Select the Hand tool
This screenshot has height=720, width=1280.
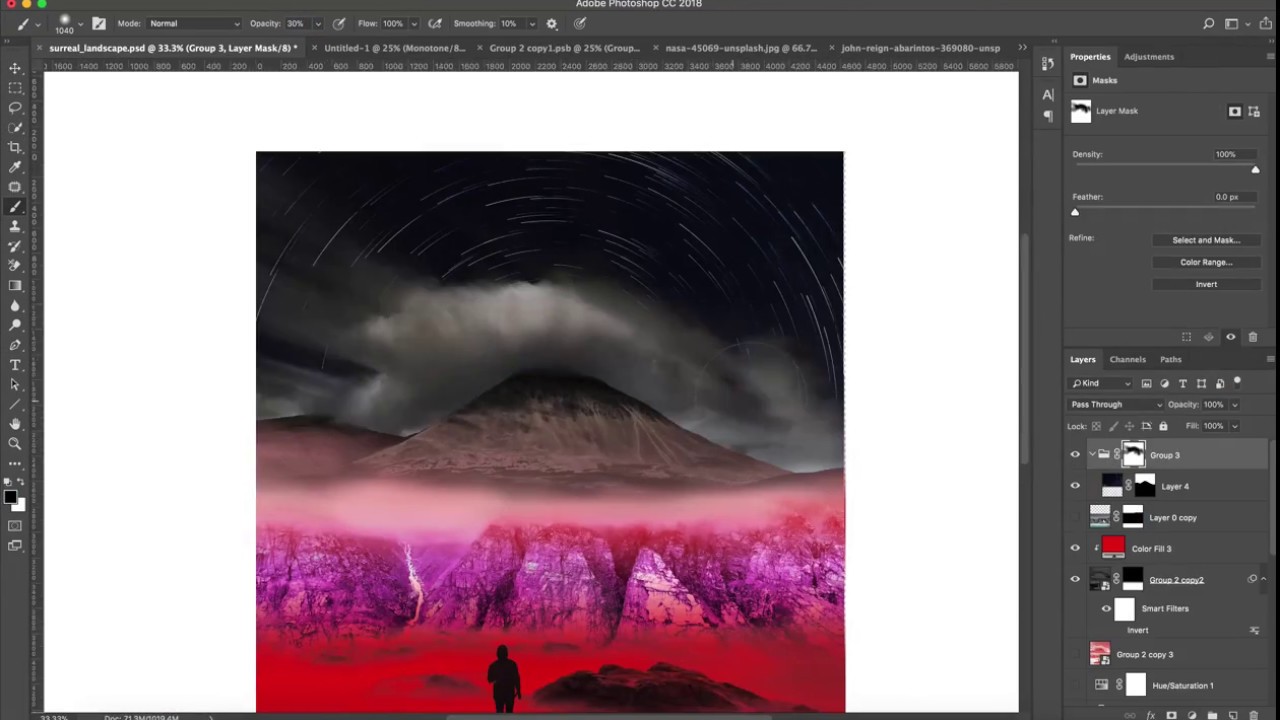click(15, 424)
